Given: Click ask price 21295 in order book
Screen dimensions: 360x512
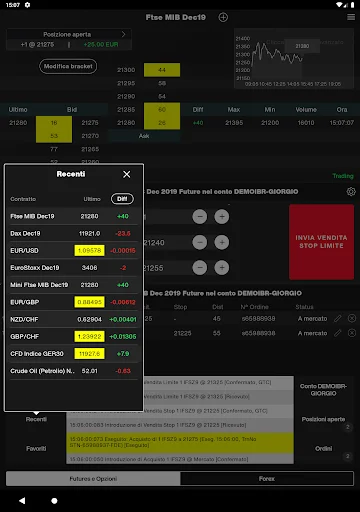Looking at the screenshot, I should coord(126,83).
